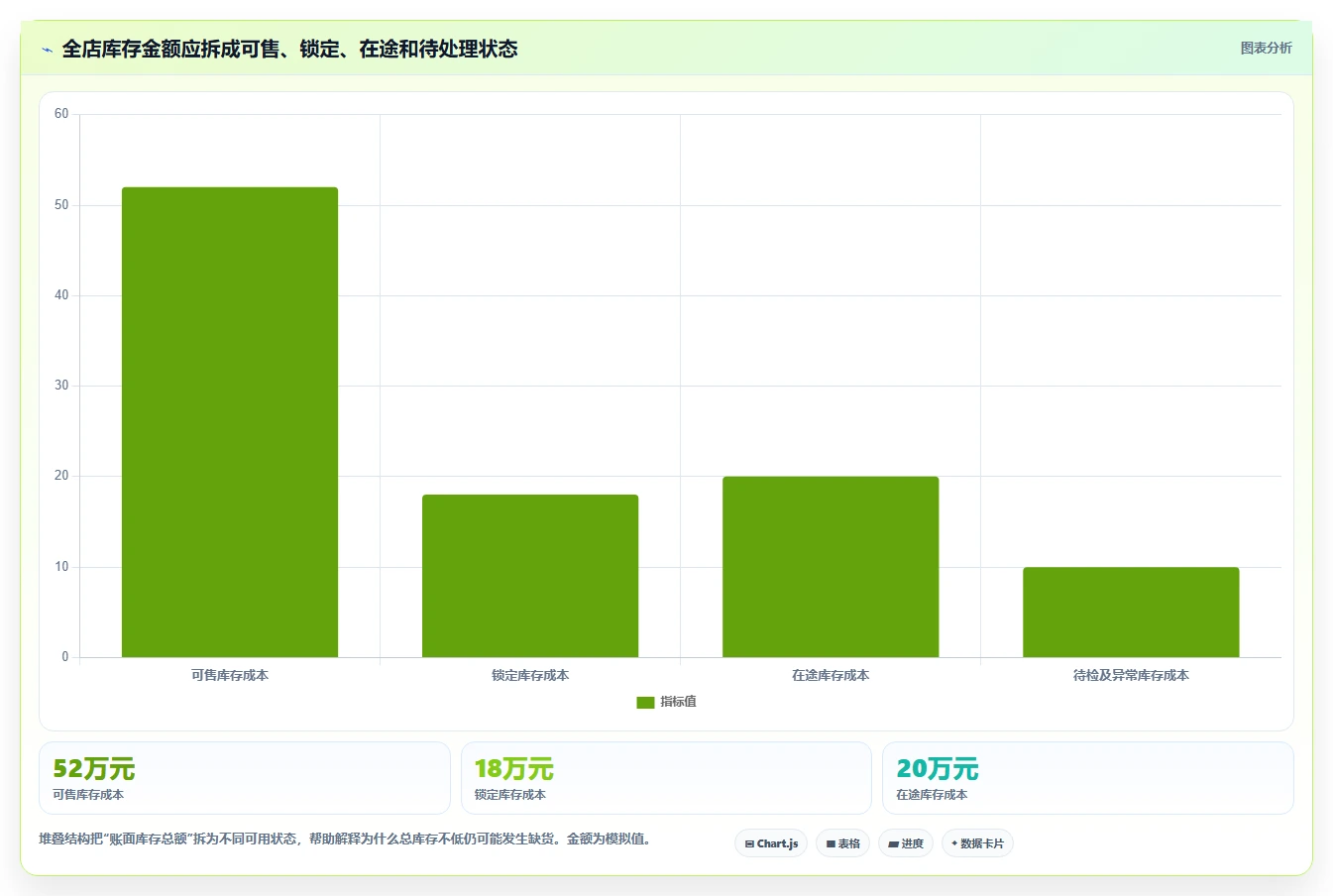Click the 指标值 legend label
The width and height of the screenshot is (1333, 896).
pos(679,702)
